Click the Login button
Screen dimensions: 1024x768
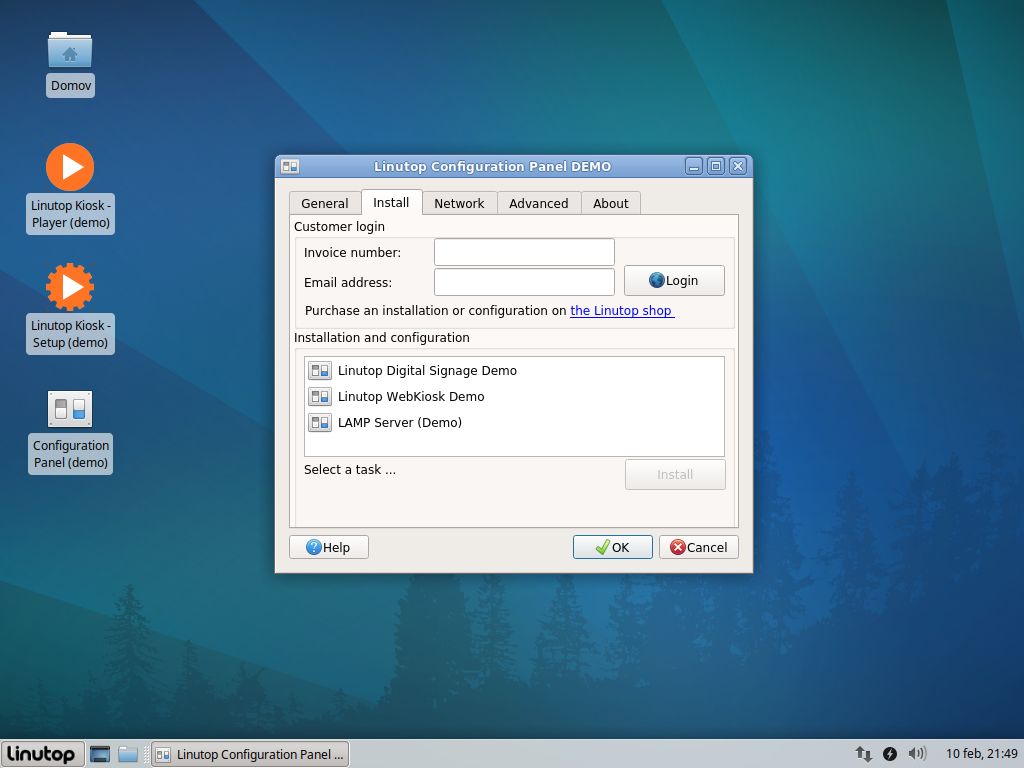point(674,280)
